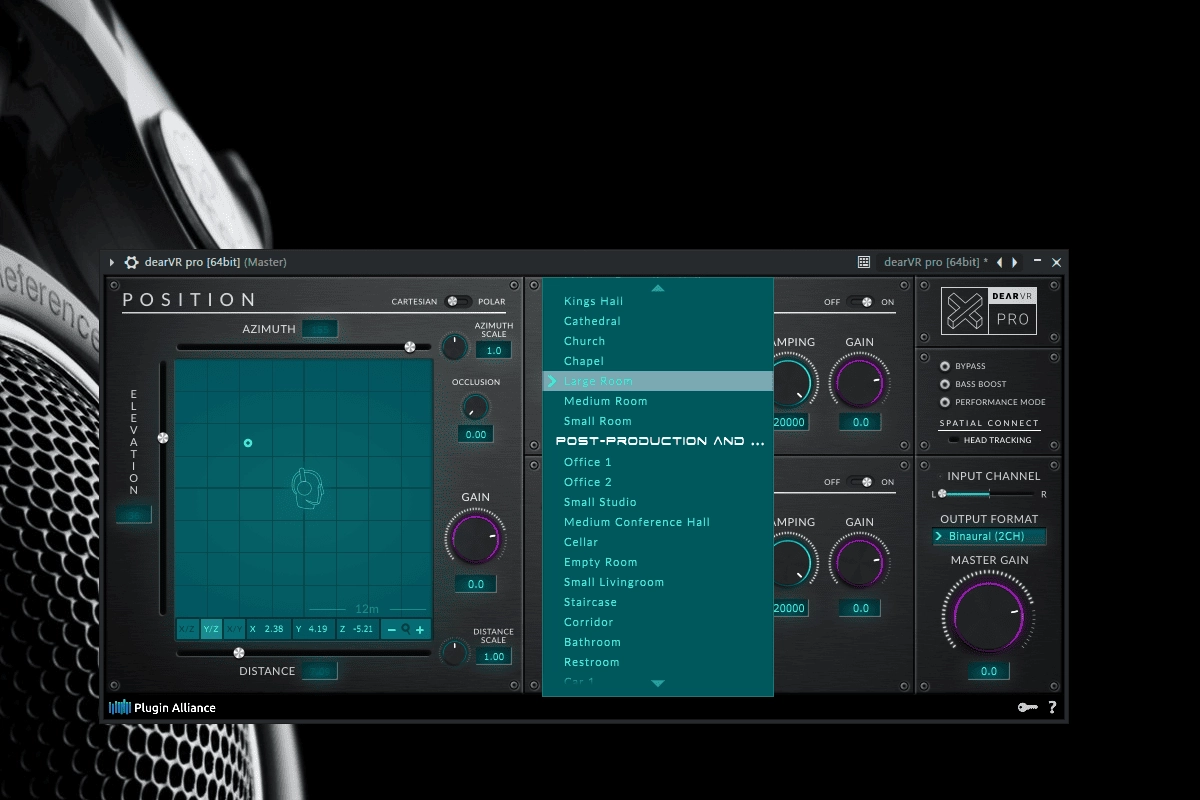Screen dimensions: 1200x800
Task: Click the Distance slider handle
Action: [x=238, y=653]
